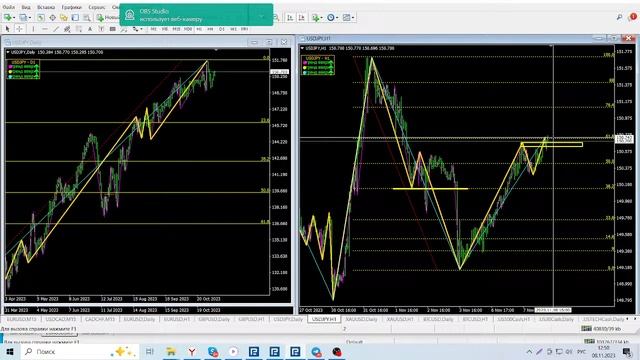Expand the Templates dropdown arrow
Screen dimensions: 640x360
click(353, 18)
